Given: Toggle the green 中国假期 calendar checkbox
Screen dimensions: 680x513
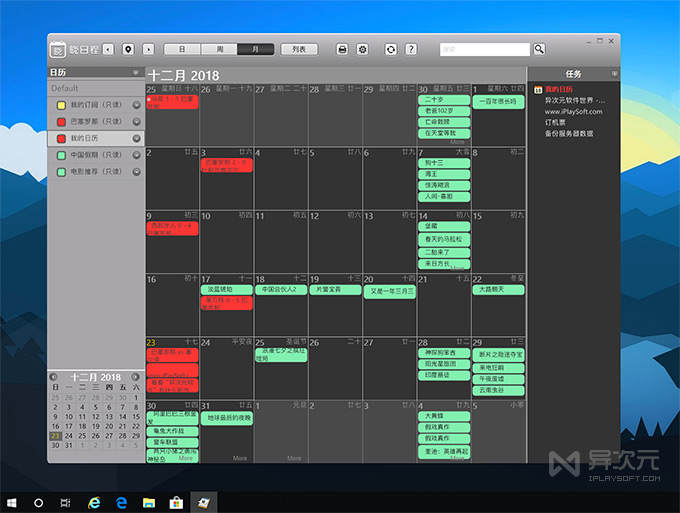Looking at the screenshot, I should click(x=62, y=155).
